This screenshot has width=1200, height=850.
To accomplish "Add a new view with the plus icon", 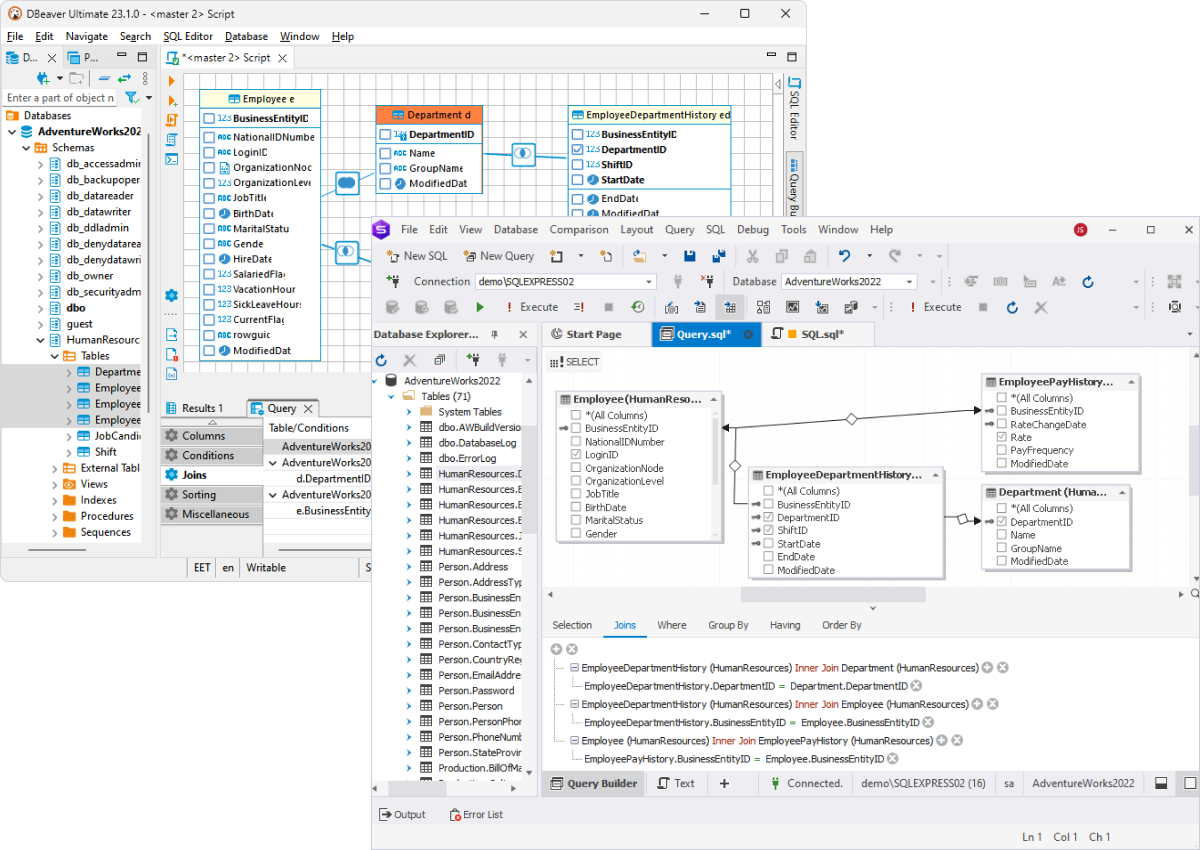I will click(x=724, y=783).
